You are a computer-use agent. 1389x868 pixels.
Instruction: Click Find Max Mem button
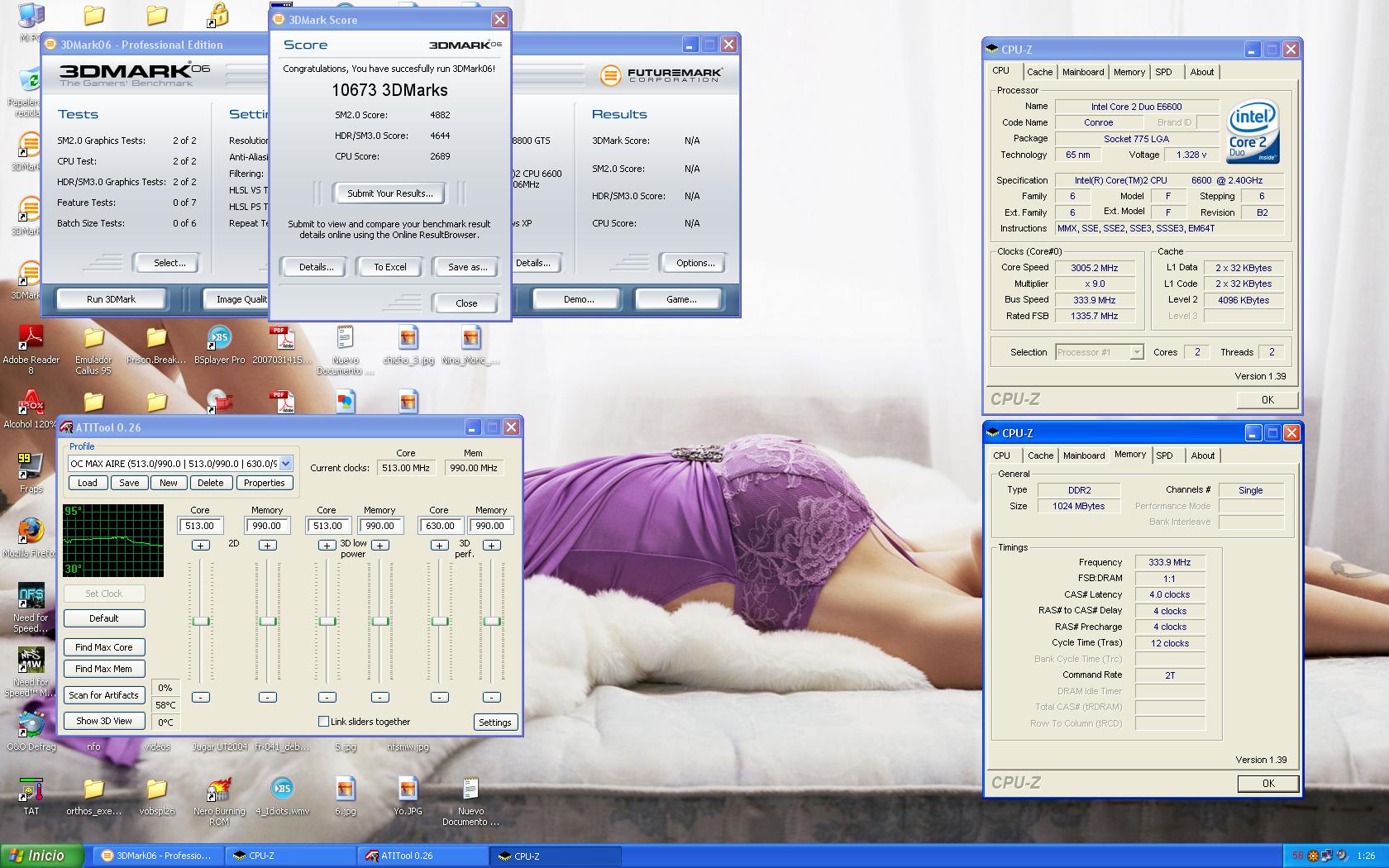(103, 669)
